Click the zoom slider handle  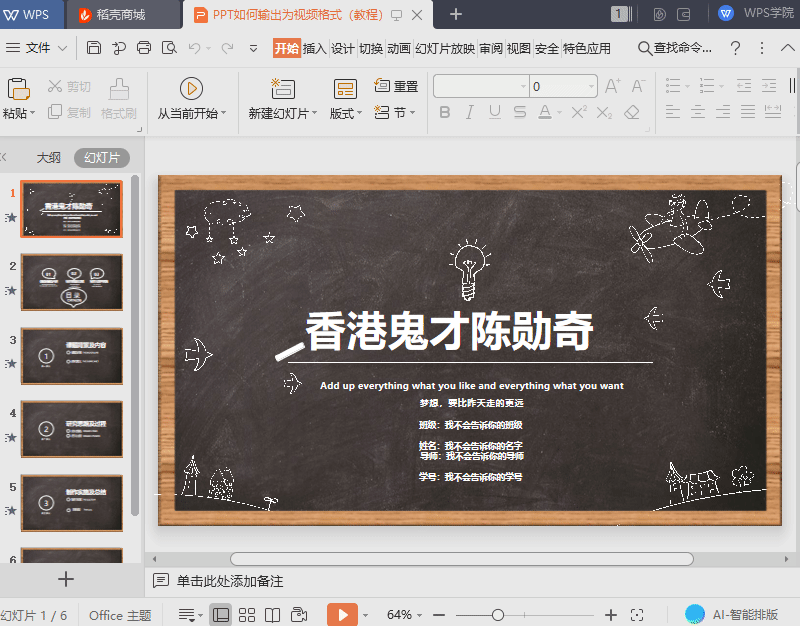click(x=498, y=614)
